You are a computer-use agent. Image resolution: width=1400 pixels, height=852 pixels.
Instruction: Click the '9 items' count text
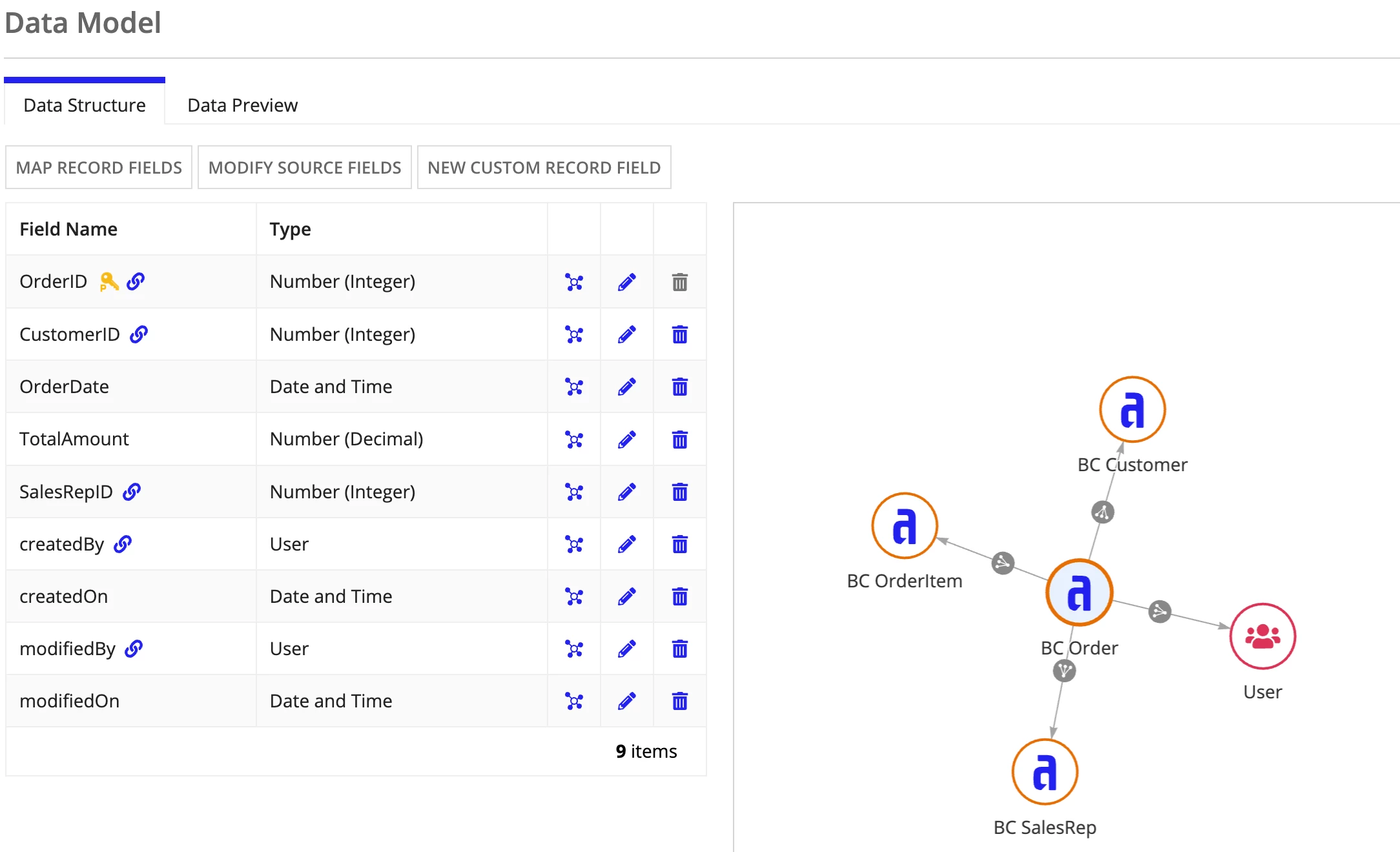click(x=646, y=751)
